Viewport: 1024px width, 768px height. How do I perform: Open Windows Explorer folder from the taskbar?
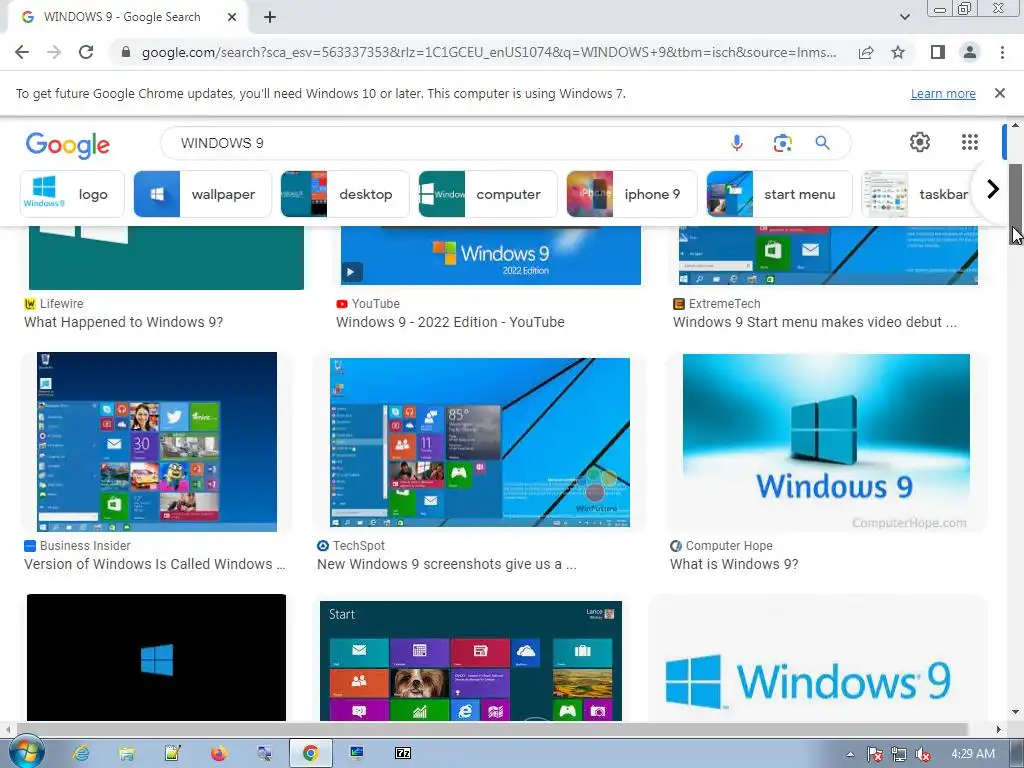[x=127, y=754]
